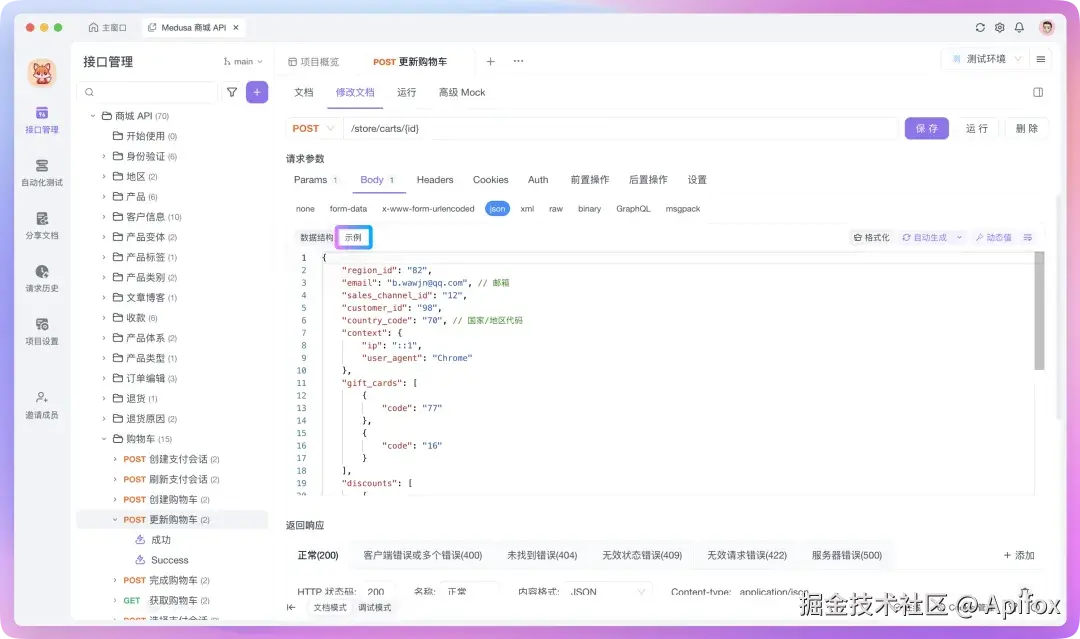Open the POST method dropdown

point(312,128)
